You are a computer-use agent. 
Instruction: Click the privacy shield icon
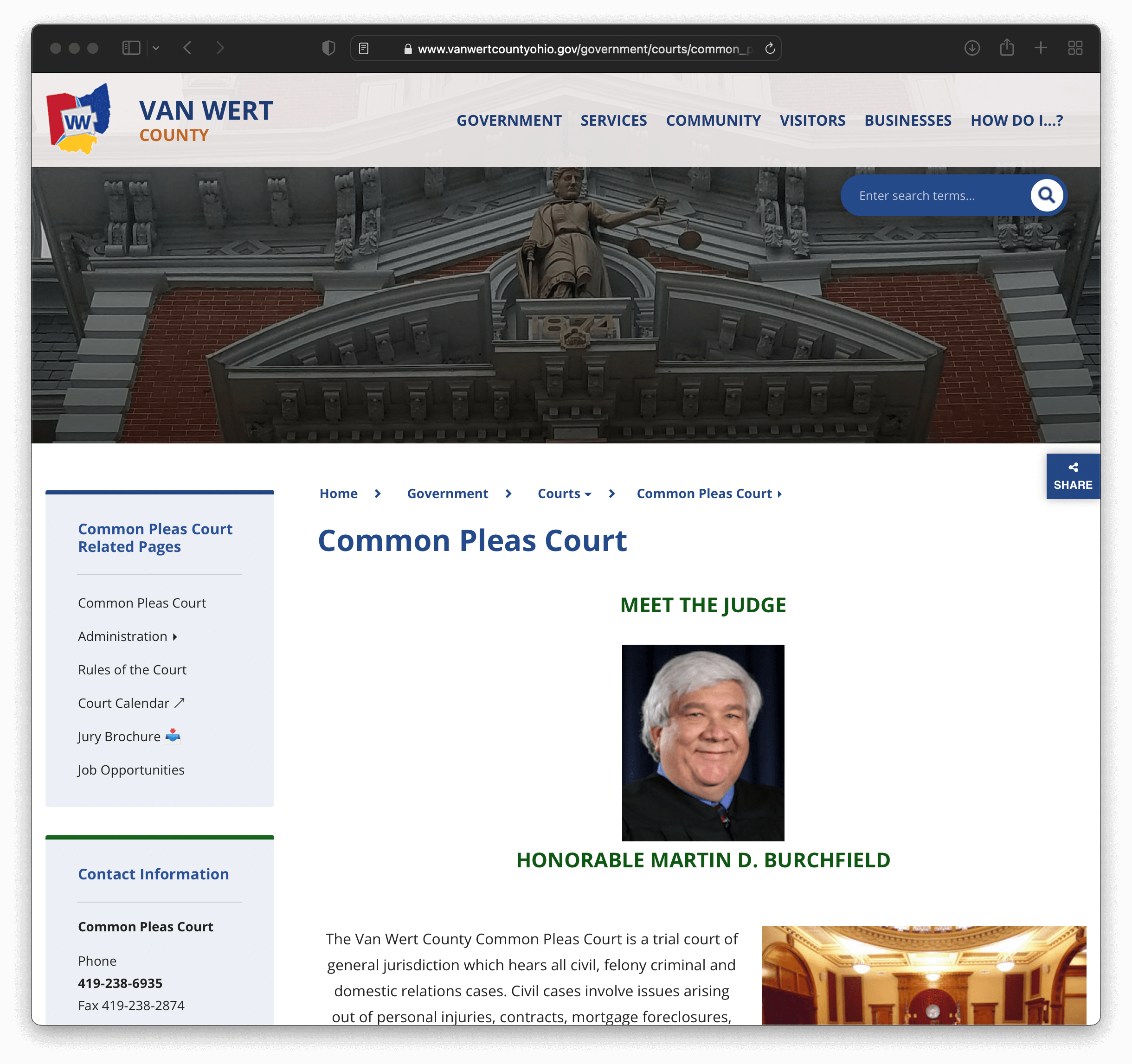[x=328, y=48]
